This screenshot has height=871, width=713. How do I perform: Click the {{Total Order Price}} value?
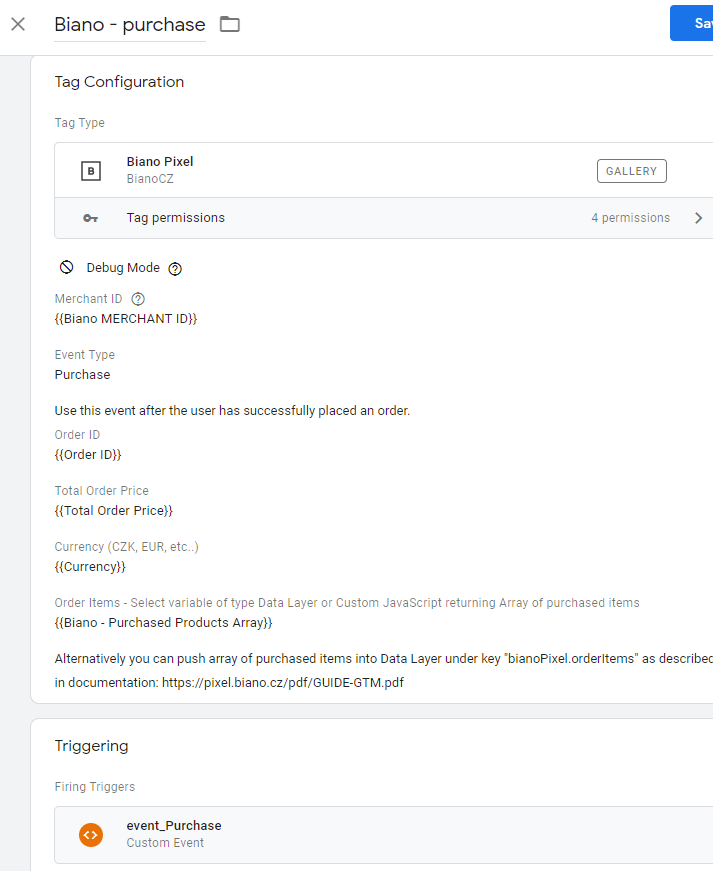113,511
